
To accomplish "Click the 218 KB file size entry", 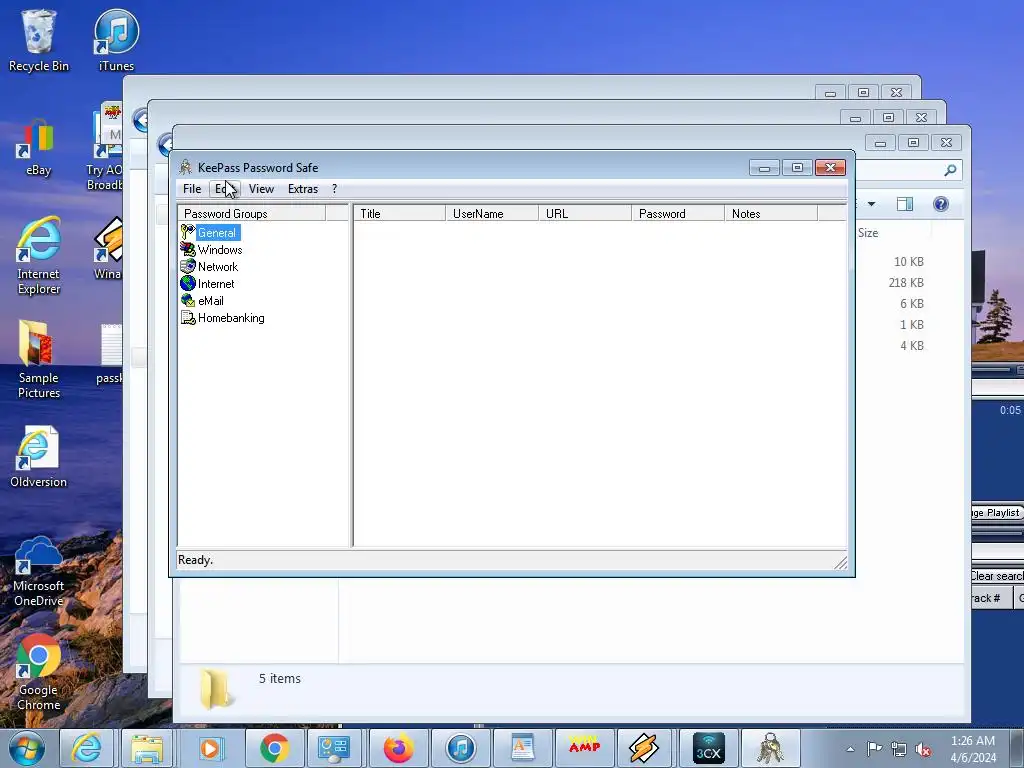I will (906, 283).
